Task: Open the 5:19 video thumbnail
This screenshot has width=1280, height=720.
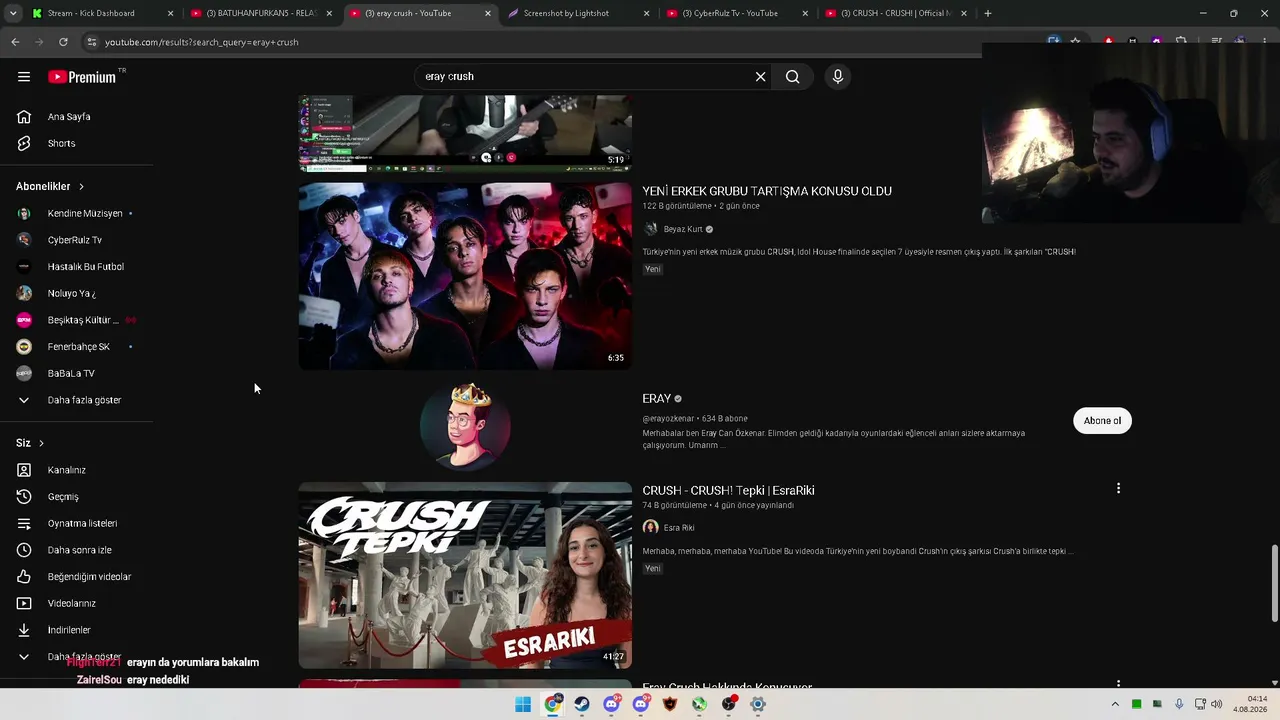Action: [x=465, y=133]
